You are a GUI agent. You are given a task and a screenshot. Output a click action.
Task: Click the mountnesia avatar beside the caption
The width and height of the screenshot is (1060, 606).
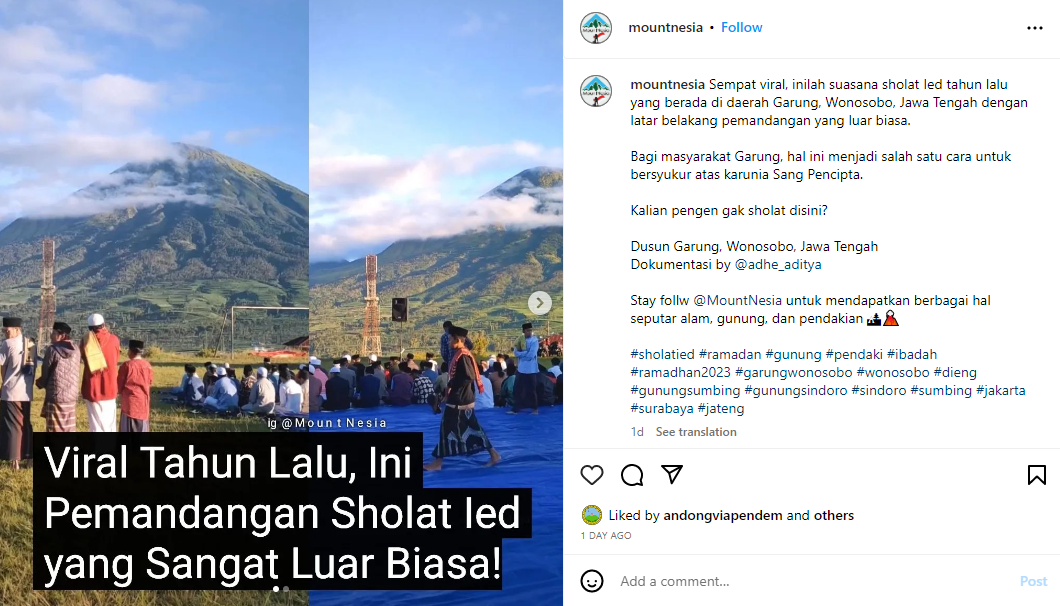click(596, 91)
